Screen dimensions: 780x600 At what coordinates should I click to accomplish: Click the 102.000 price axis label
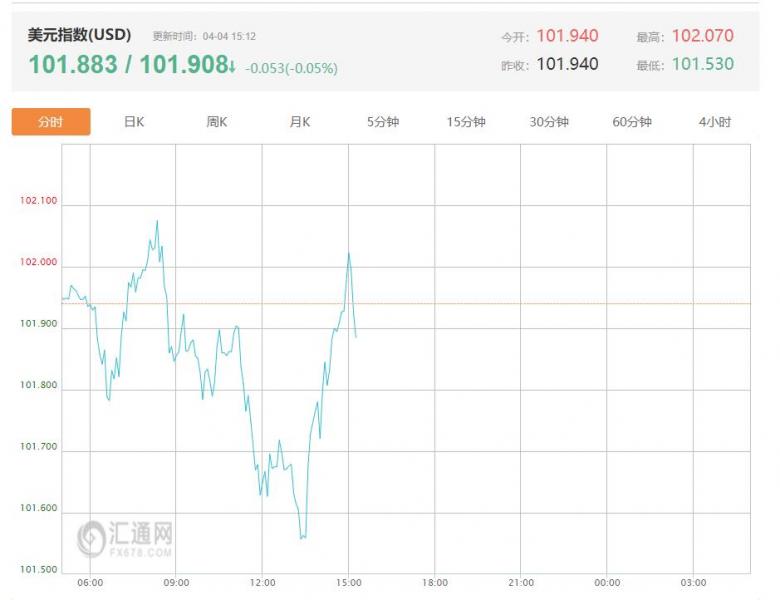[39, 263]
